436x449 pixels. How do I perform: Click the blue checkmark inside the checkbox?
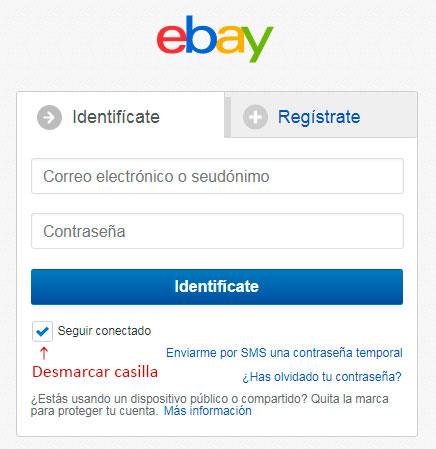43,332
